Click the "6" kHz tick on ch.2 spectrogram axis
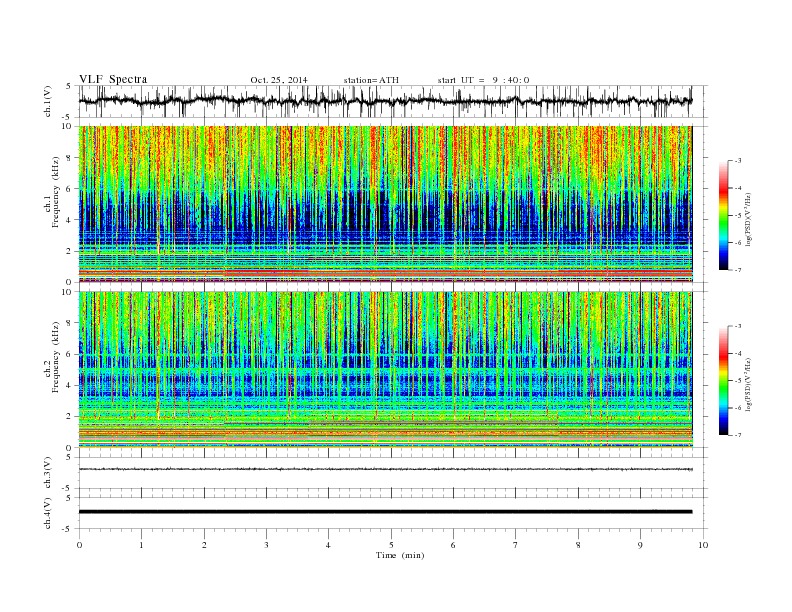The height and width of the screenshot is (612, 792). coord(70,354)
